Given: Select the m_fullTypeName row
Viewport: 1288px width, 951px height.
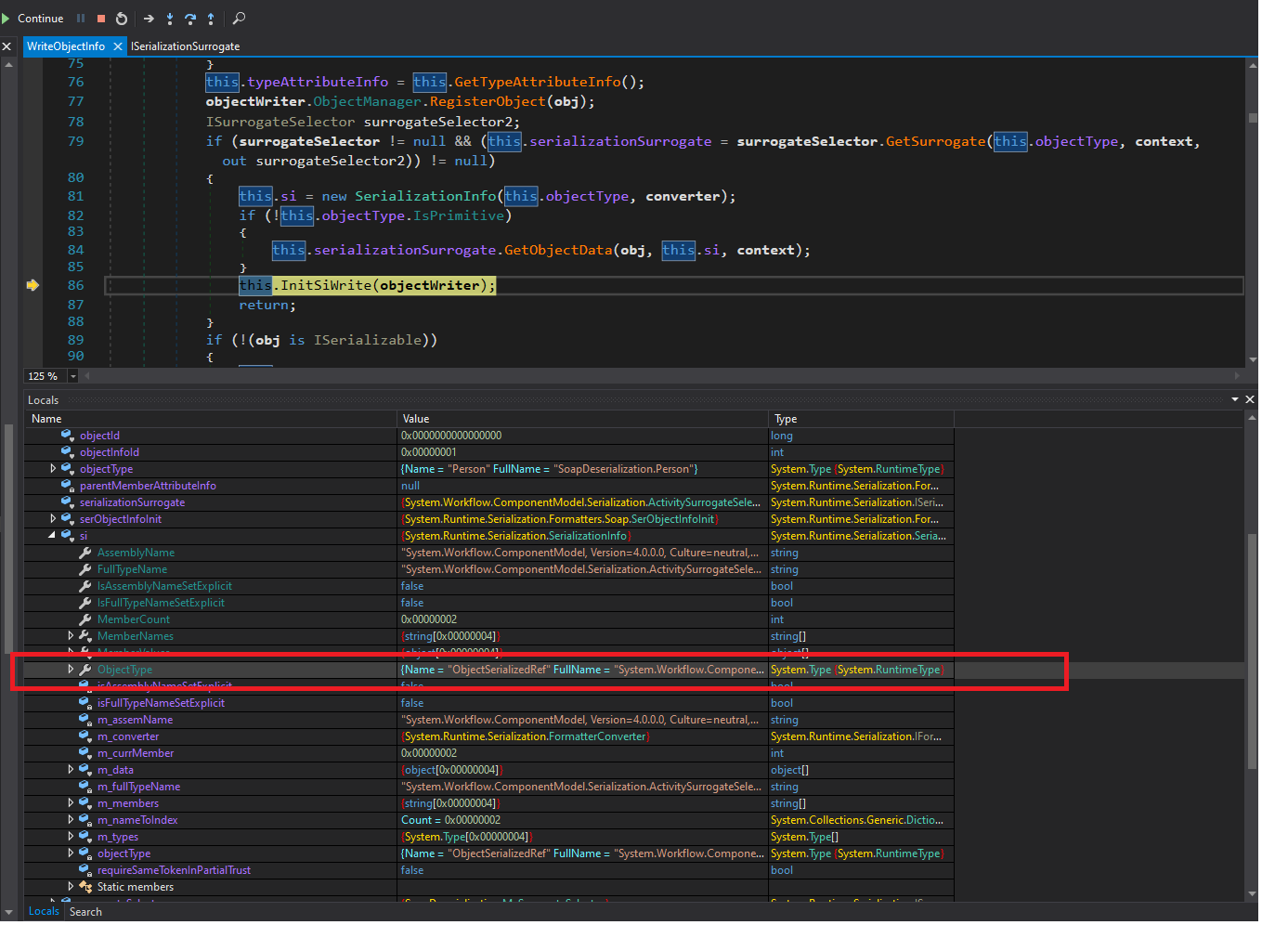Looking at the screenshot, I should pyautogui.click(x=488, y=787).
